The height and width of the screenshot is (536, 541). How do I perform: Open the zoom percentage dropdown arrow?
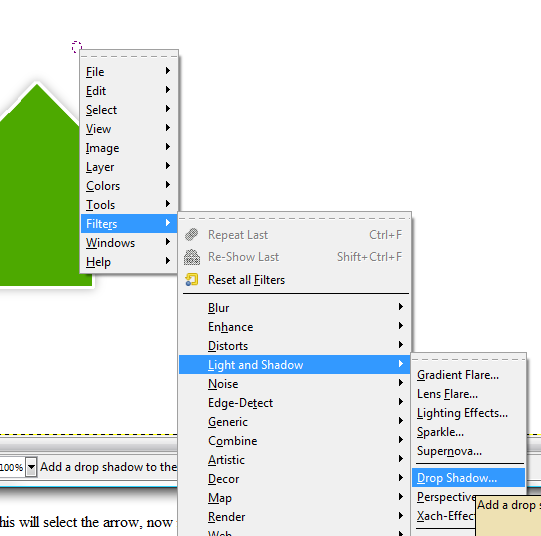[31, 467]
